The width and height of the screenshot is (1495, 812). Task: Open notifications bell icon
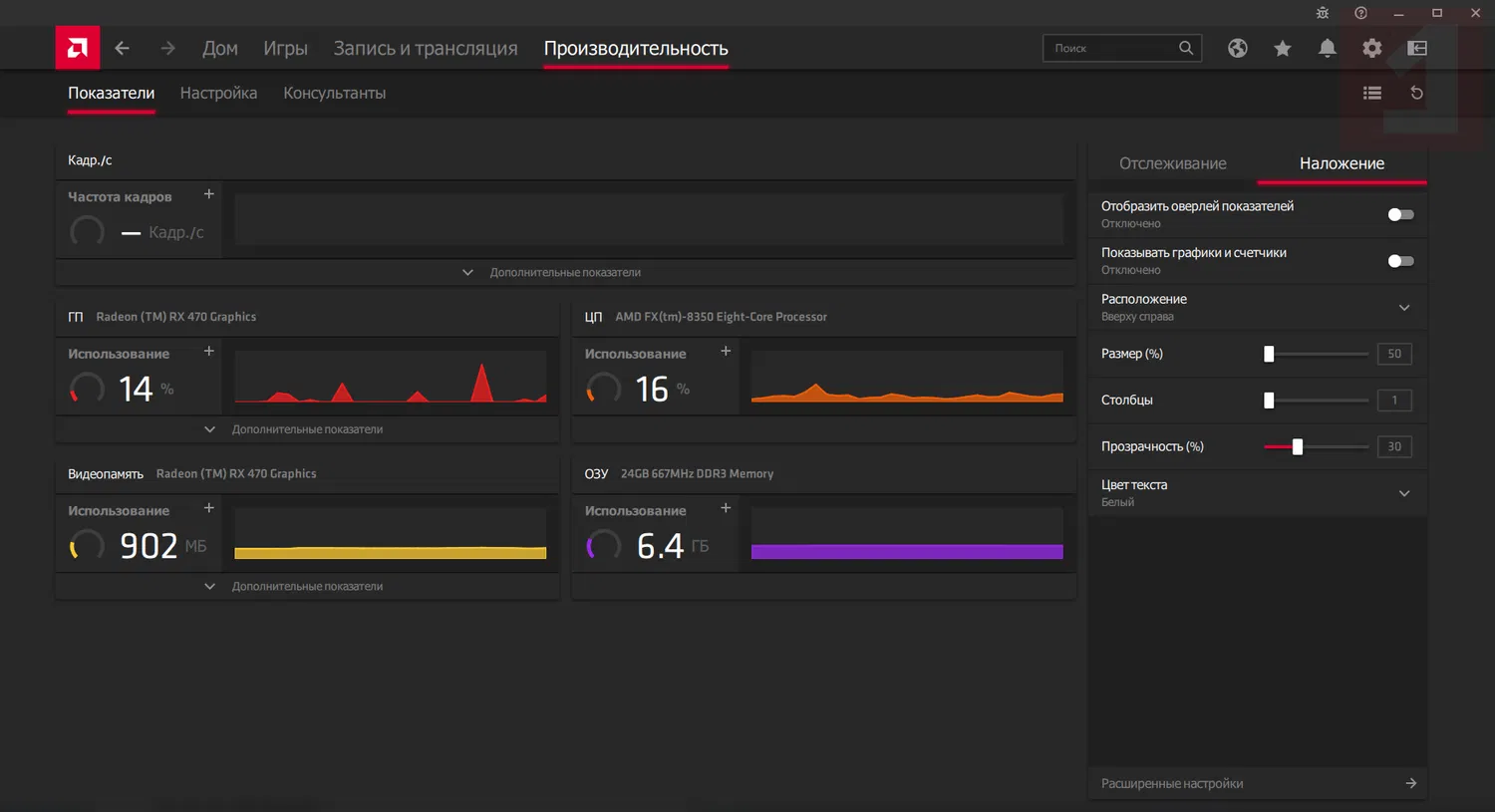[1327, 48]
